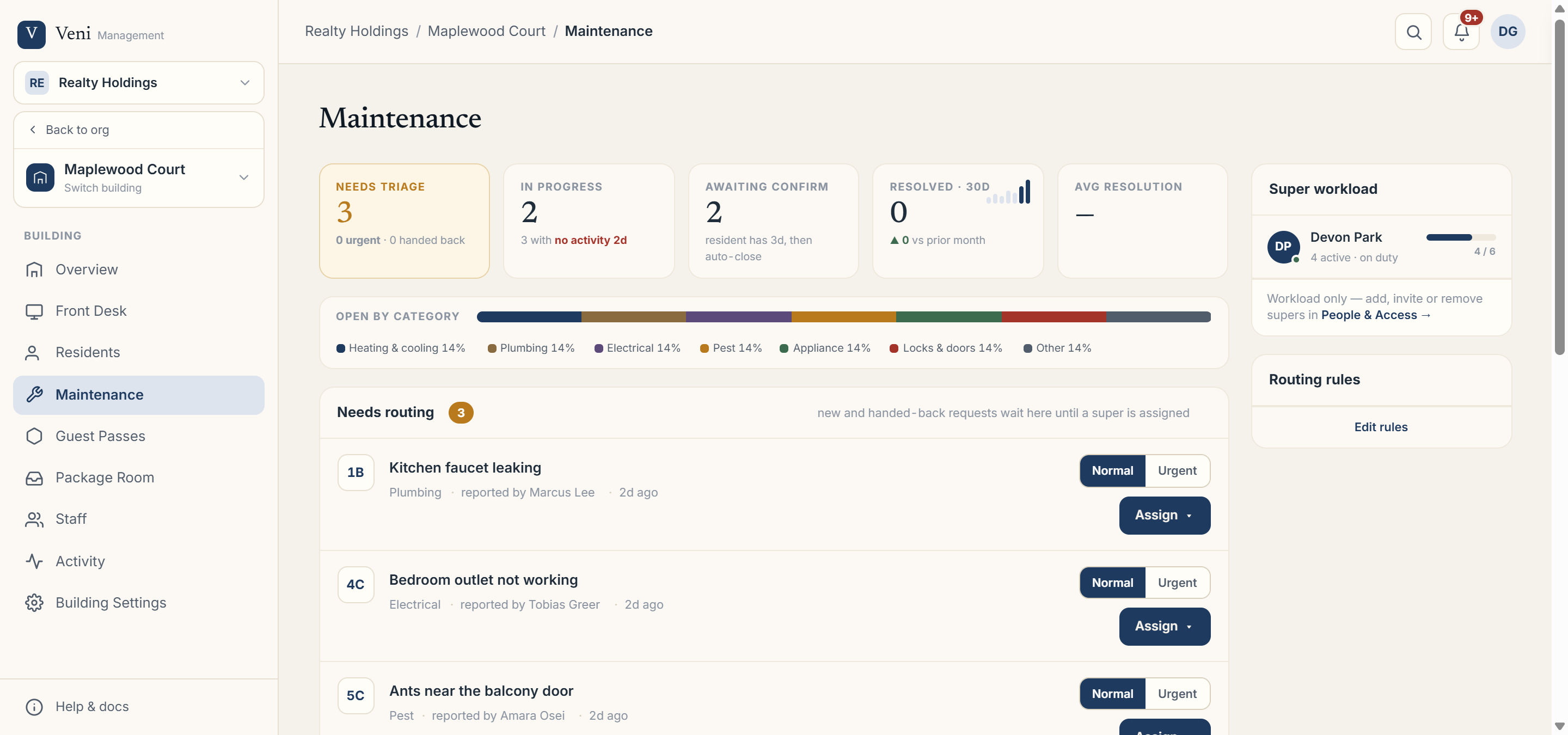The width and height of the screenshot is (1568, 735).
Task: Click Back to org link
Action: click(x=138, y=130)
